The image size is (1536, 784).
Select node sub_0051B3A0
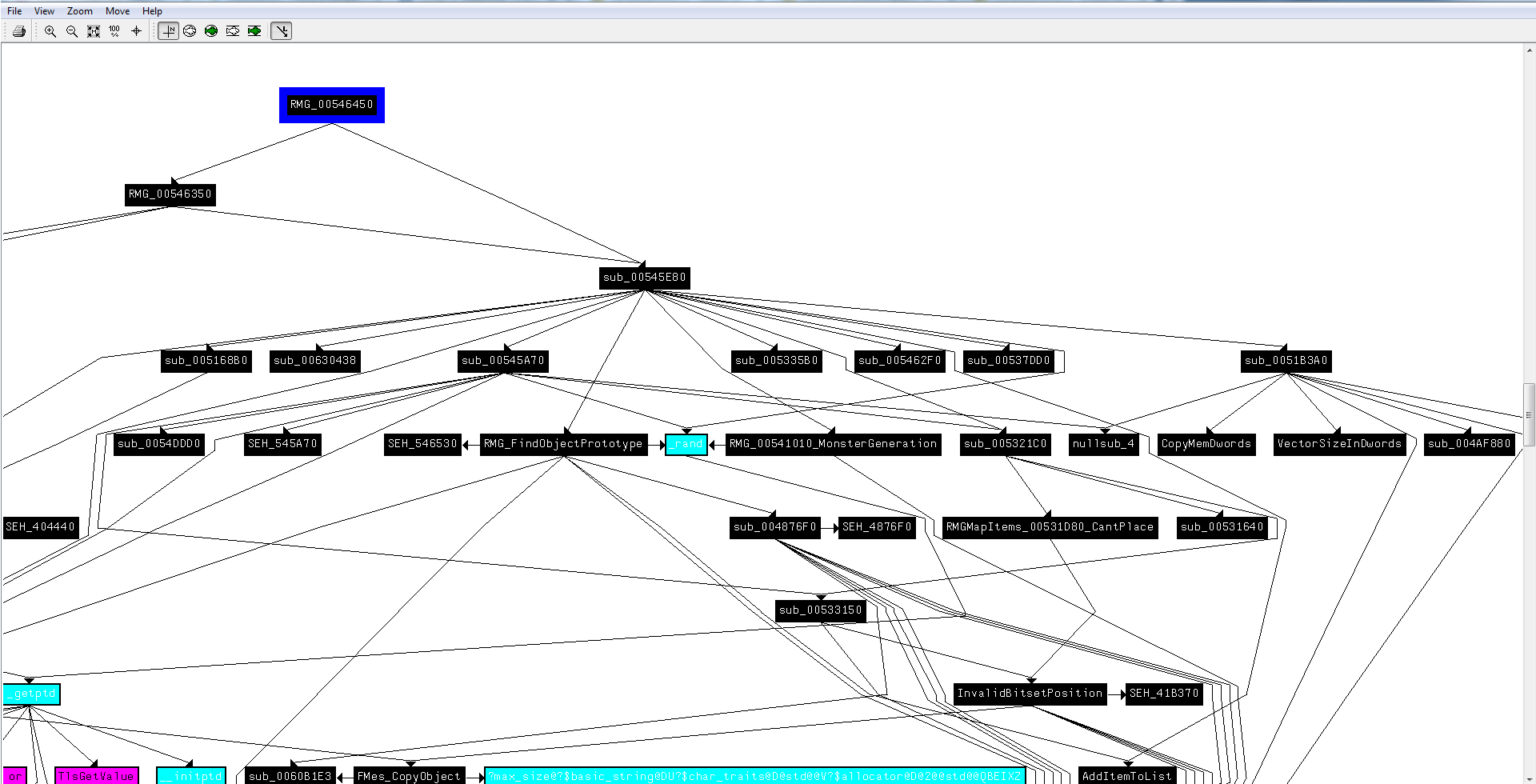(1286, 361)
